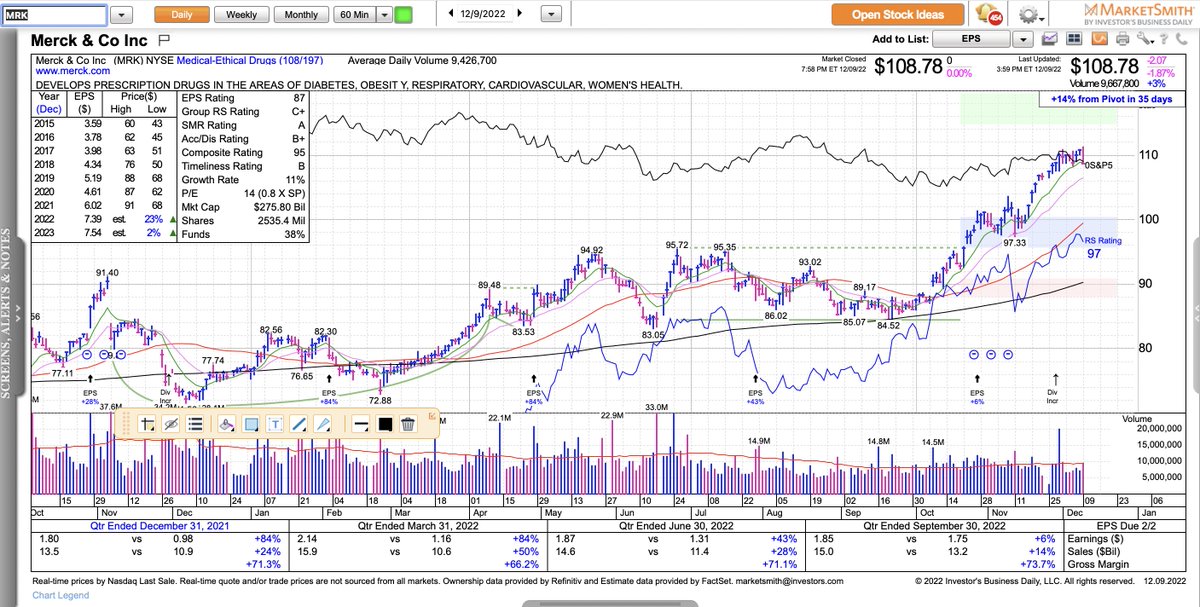
Task: Expand the 60 Min interval dropdown
Action: click(385, 15)
